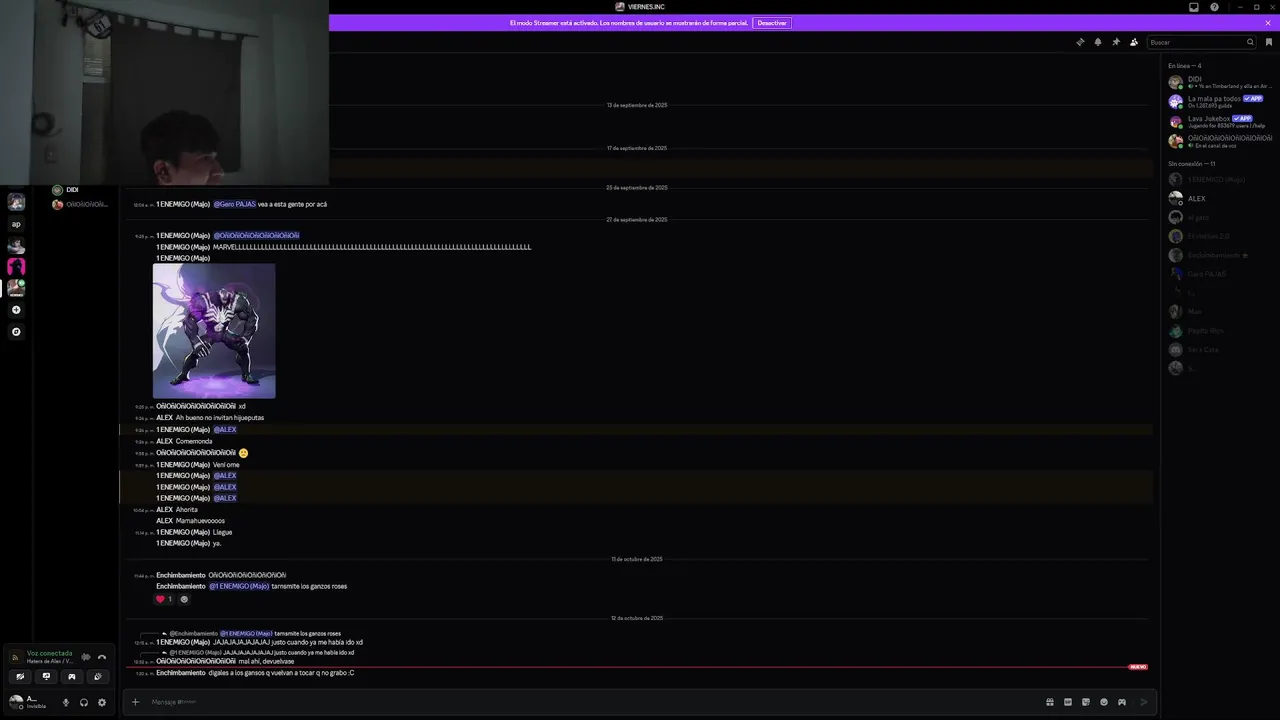1280x720 pixels.
Task: Click the @Garo PAJAS mention
Action: pyautogui.click(x=234, y=204)
